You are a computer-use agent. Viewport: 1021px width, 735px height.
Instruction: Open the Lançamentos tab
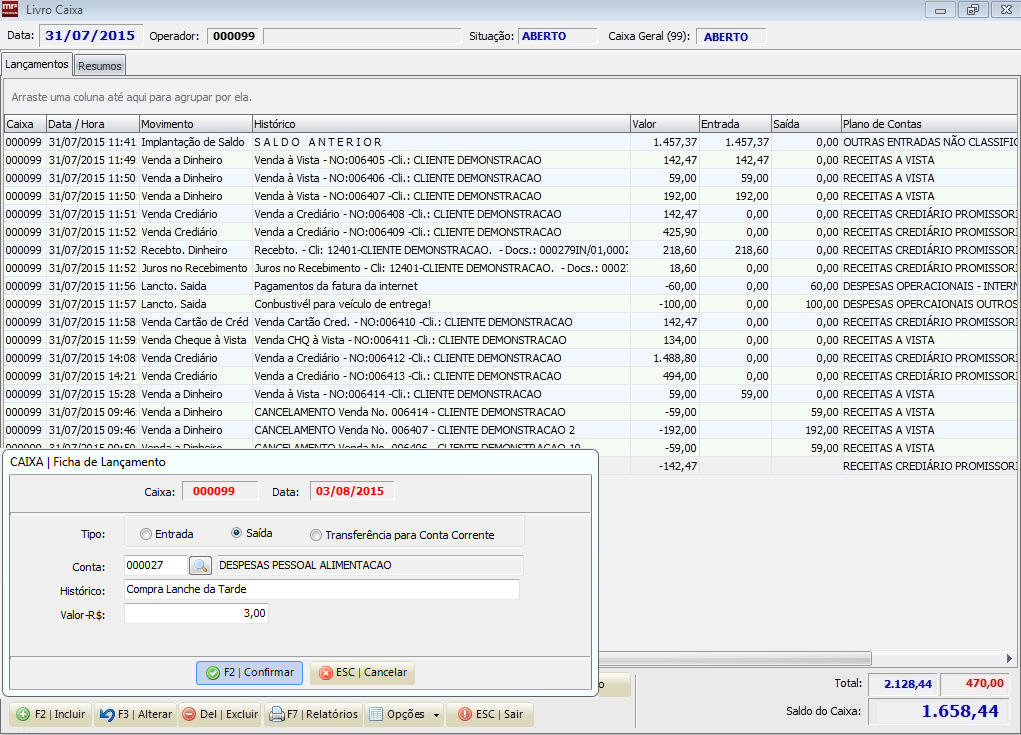[36, 64]
